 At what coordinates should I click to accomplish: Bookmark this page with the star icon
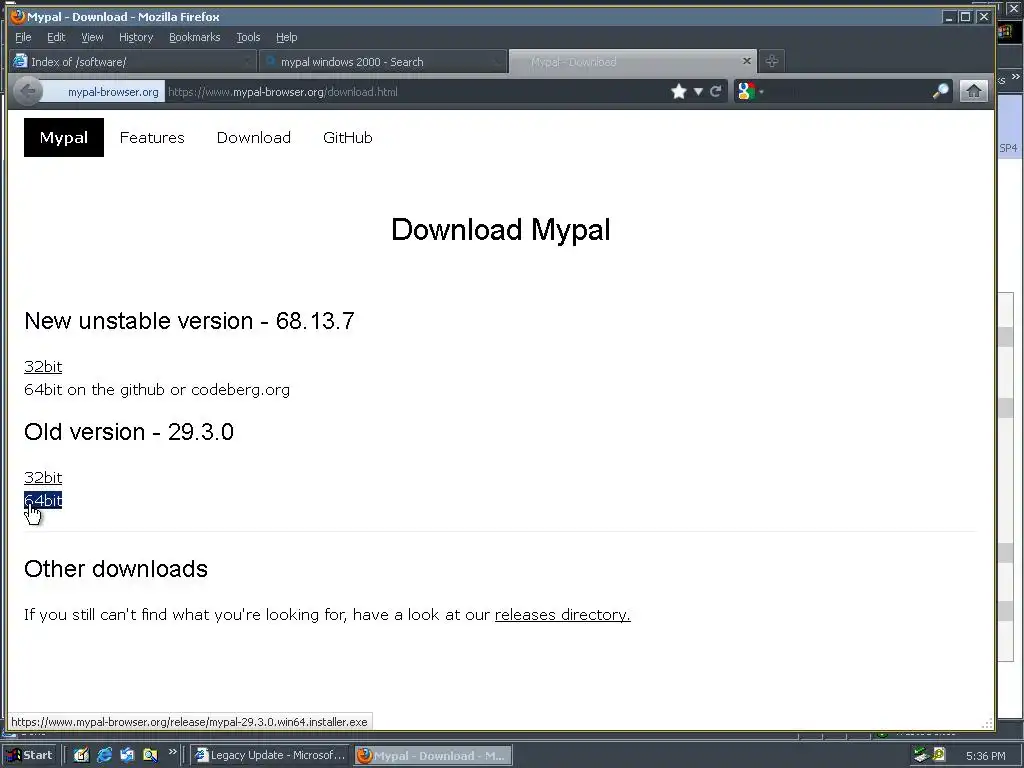pos(679,91)
